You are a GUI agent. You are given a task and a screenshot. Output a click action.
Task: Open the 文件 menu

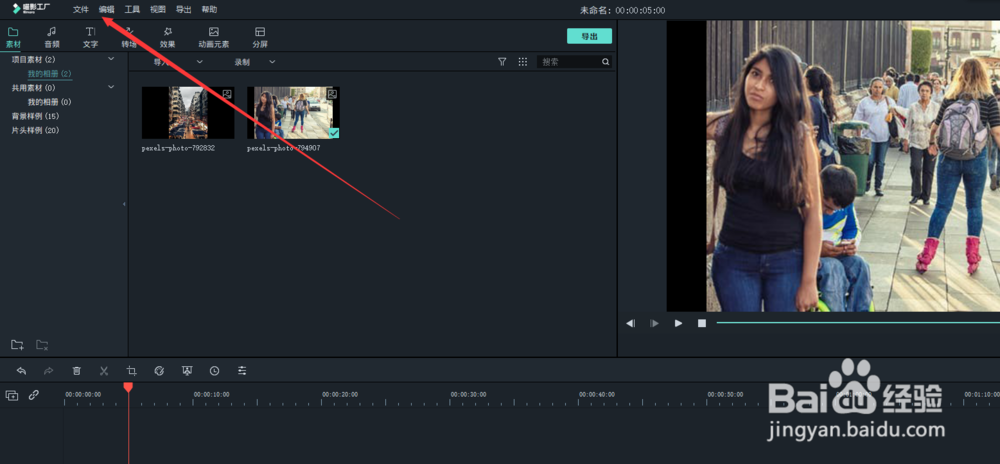pyautogui.click(x=80, y=10)
